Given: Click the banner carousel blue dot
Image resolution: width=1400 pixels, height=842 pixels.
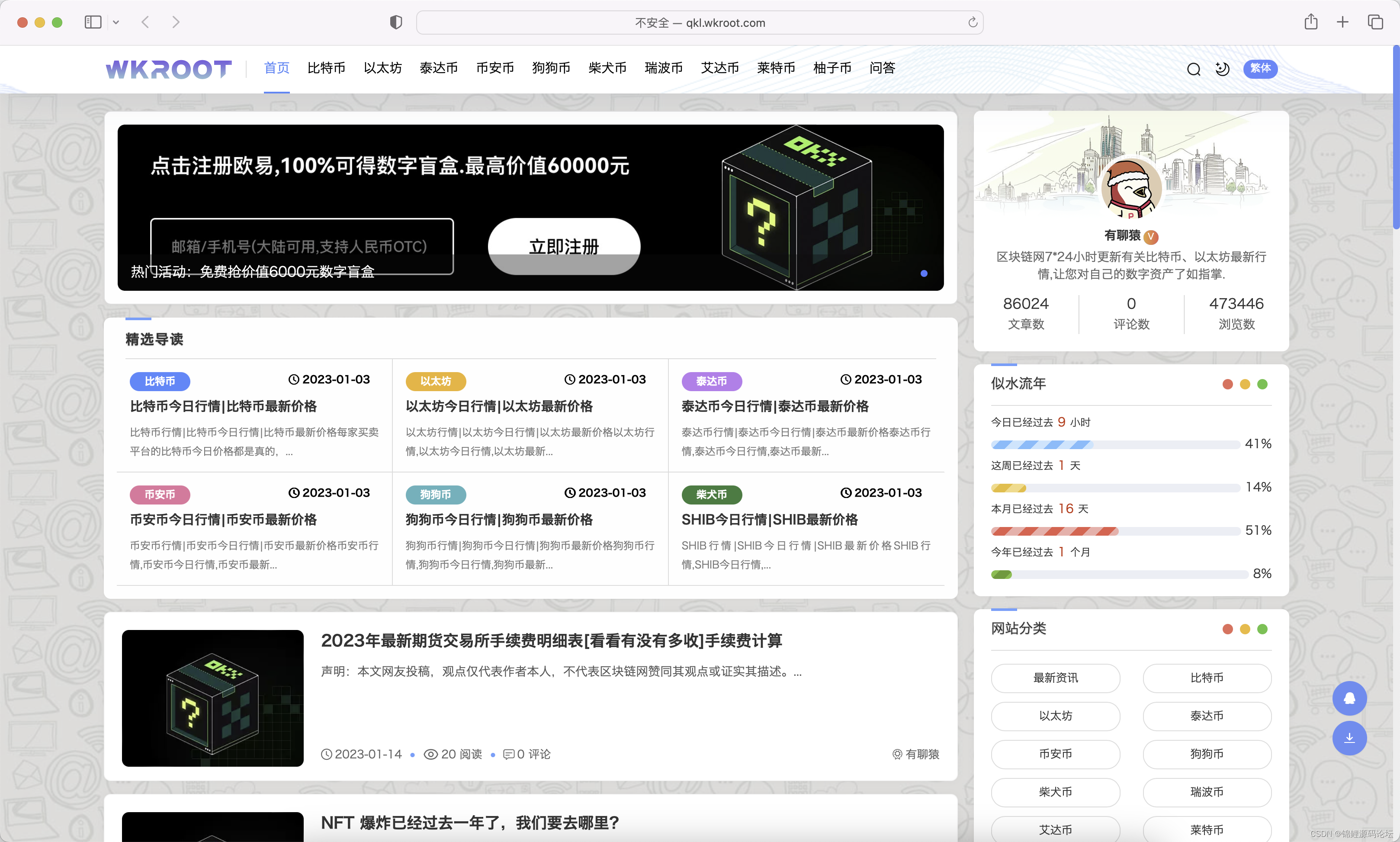Looking at the screenshot, I should (x=924, y=273).
